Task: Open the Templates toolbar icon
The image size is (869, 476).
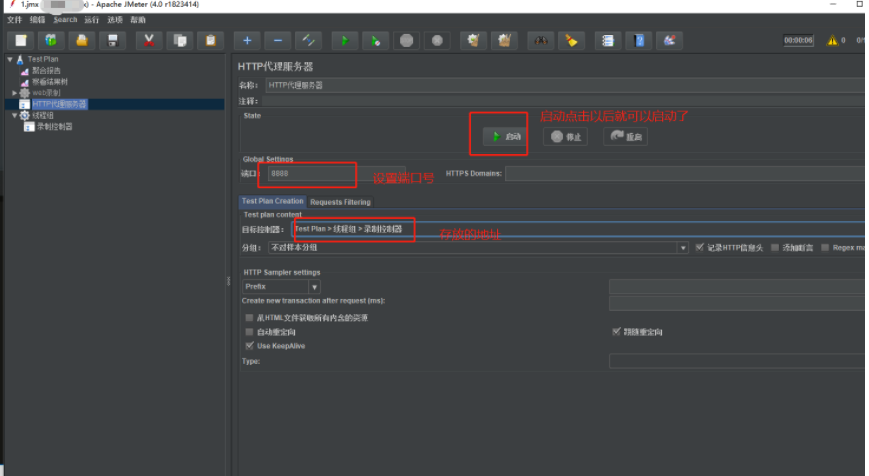Action: 51,40
